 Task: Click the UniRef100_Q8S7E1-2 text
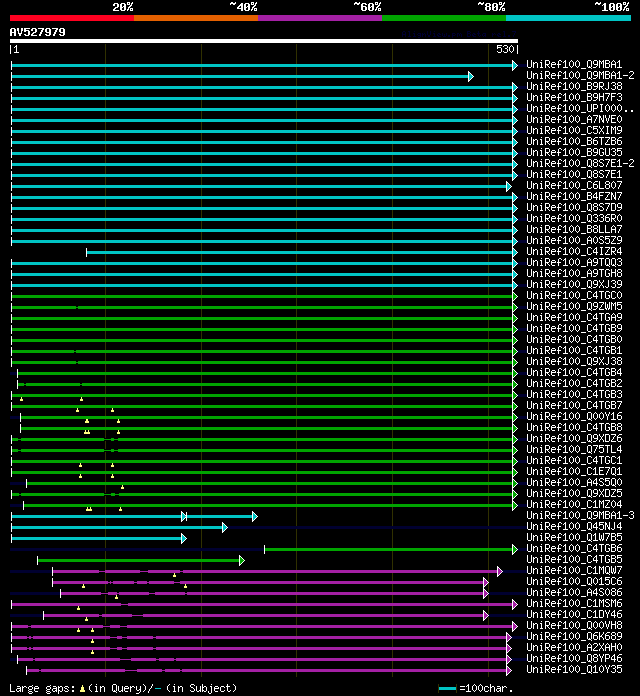coord(580,163)
